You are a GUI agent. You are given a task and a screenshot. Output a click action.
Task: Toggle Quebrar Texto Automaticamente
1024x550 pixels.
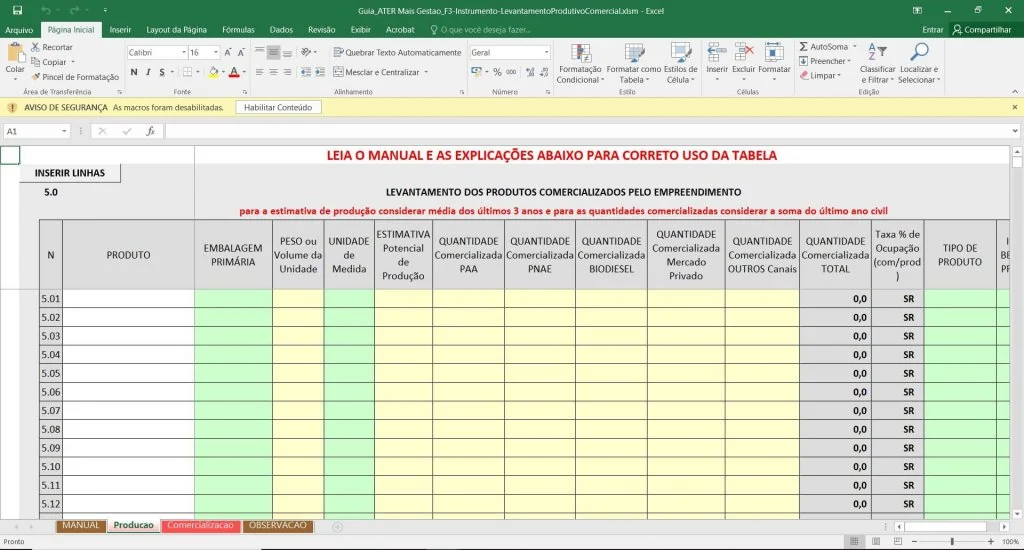[396, 52]
